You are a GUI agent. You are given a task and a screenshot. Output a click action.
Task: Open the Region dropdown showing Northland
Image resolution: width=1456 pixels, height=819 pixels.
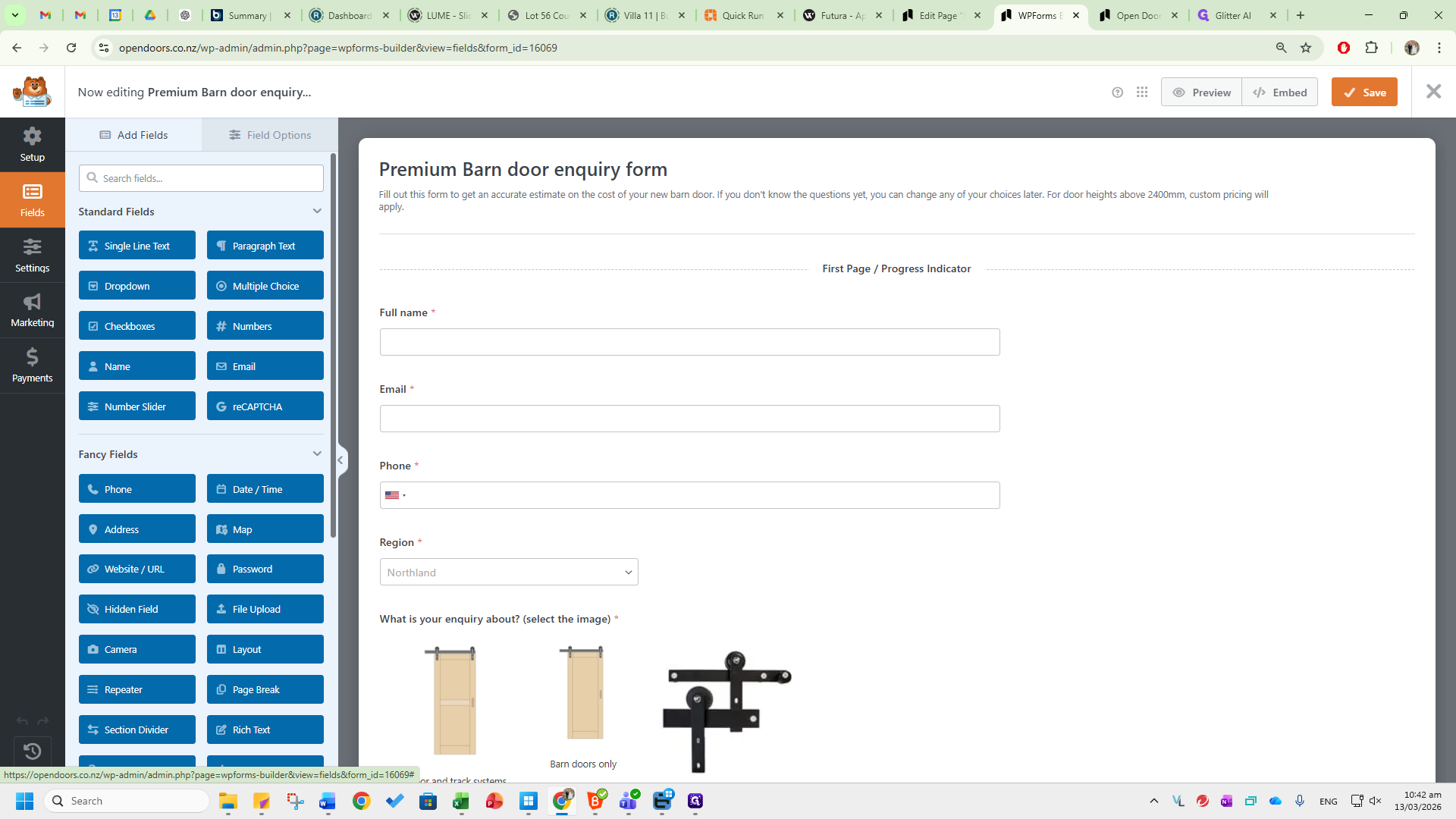click(509, 573)
